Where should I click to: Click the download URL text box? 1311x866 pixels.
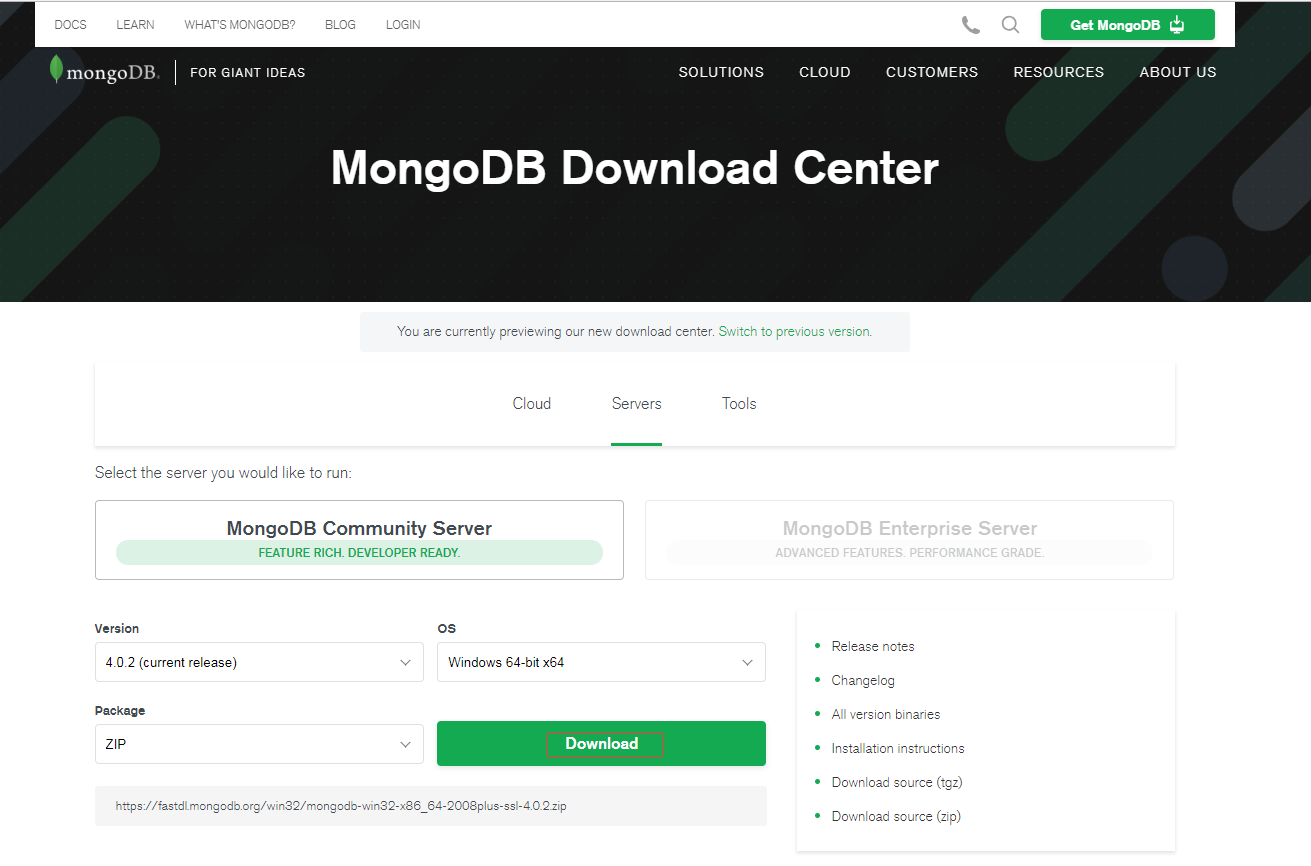coord(431,806)
